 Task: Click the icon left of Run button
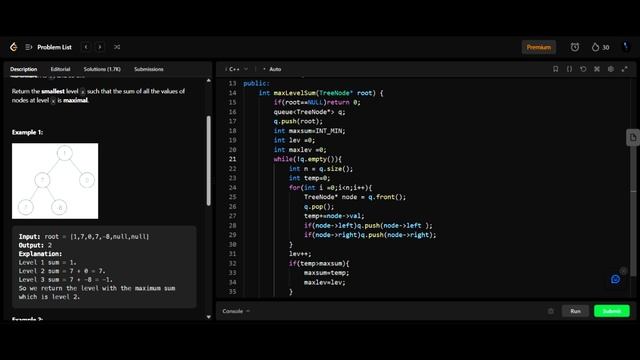(551, 311)
